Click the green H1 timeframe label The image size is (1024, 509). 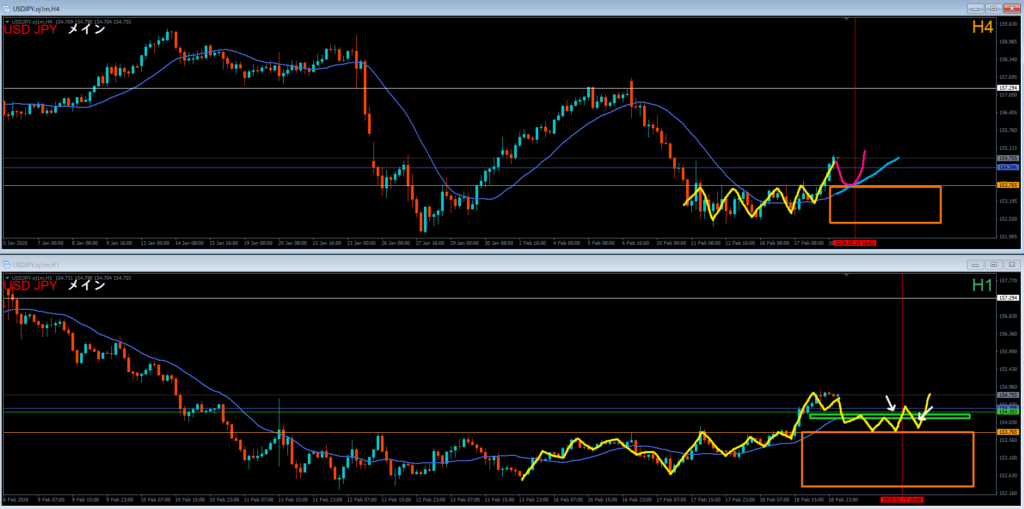coord(984,285)
